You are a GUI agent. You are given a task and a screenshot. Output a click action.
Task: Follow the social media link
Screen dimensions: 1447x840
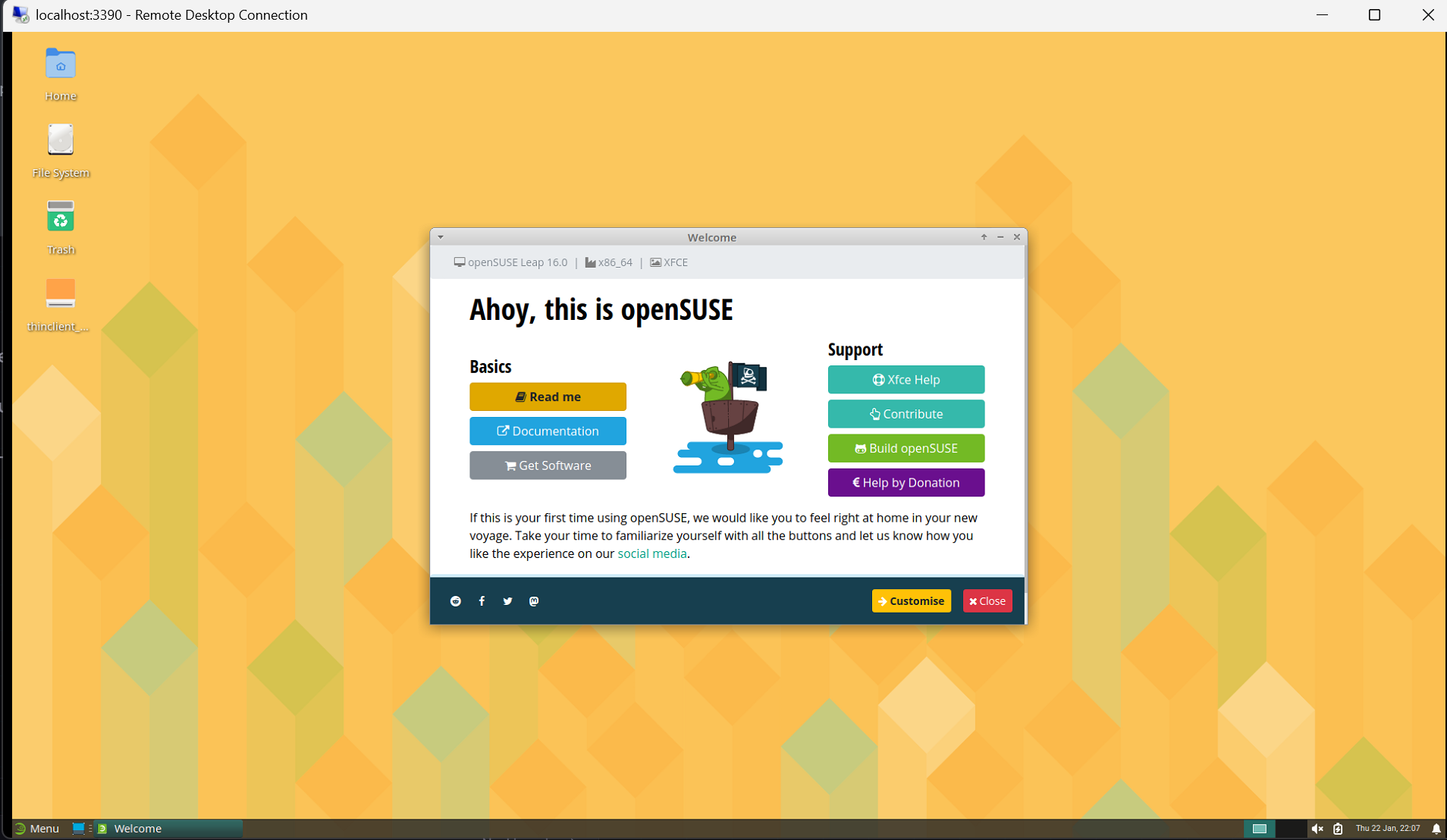click(x=651, y=553)
